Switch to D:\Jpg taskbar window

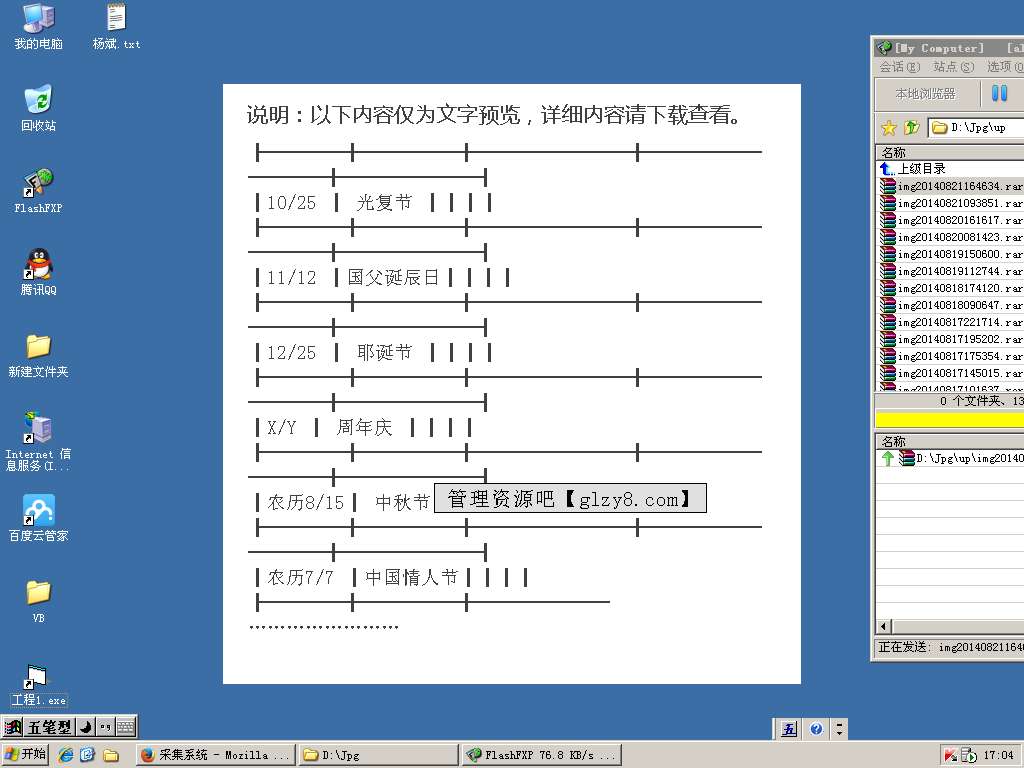pos(379,755)
